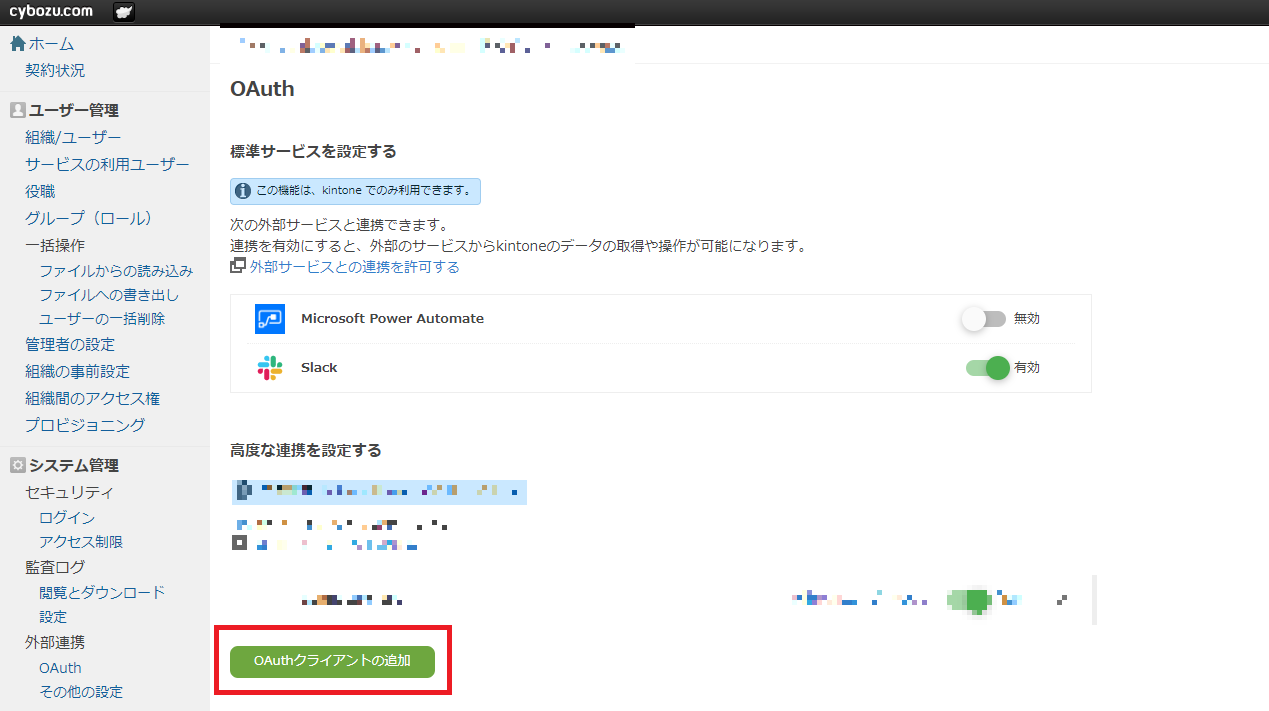The height and width of the screenshot is (711, 1269).
Task: Click the OAuth page heading
Action: click(x=262, y=88)
